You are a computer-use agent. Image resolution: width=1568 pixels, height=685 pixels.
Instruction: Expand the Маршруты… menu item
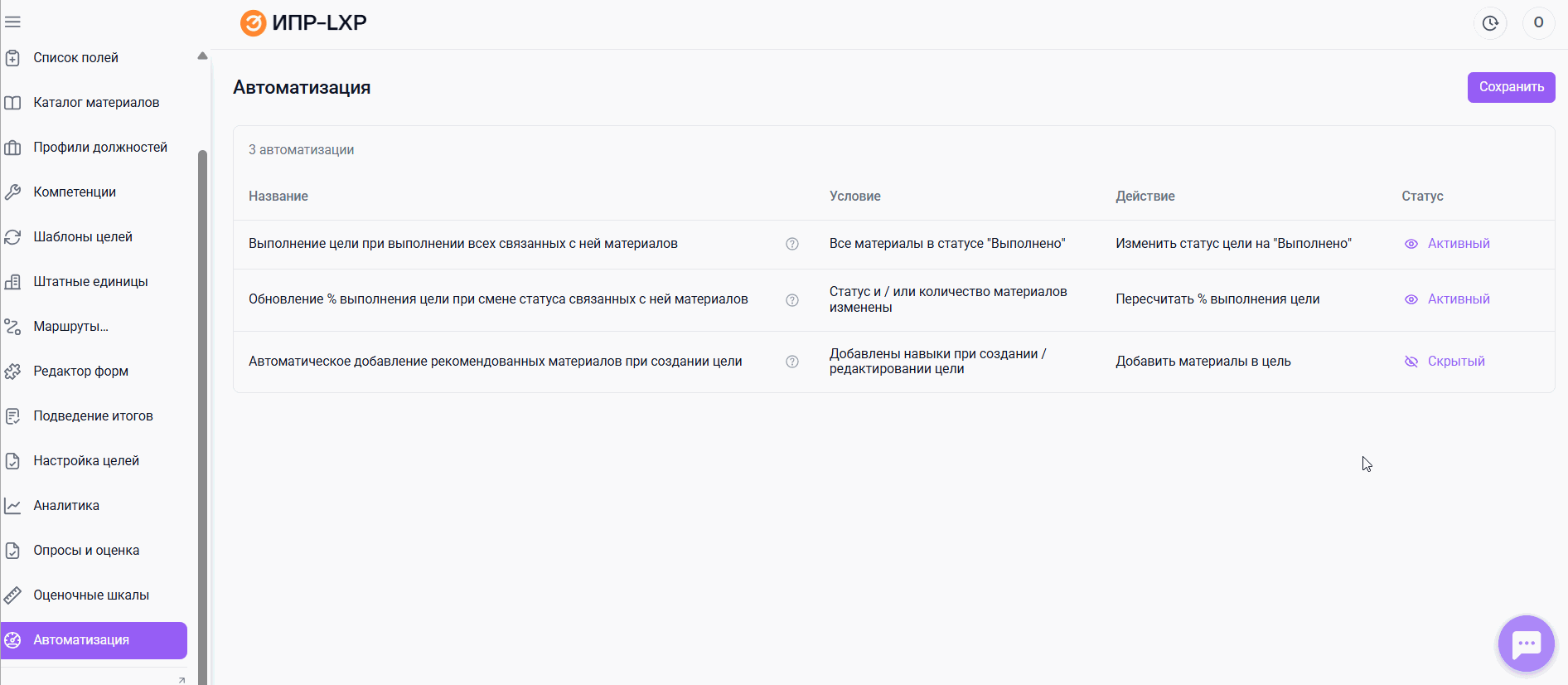click(x=70, y=327)
